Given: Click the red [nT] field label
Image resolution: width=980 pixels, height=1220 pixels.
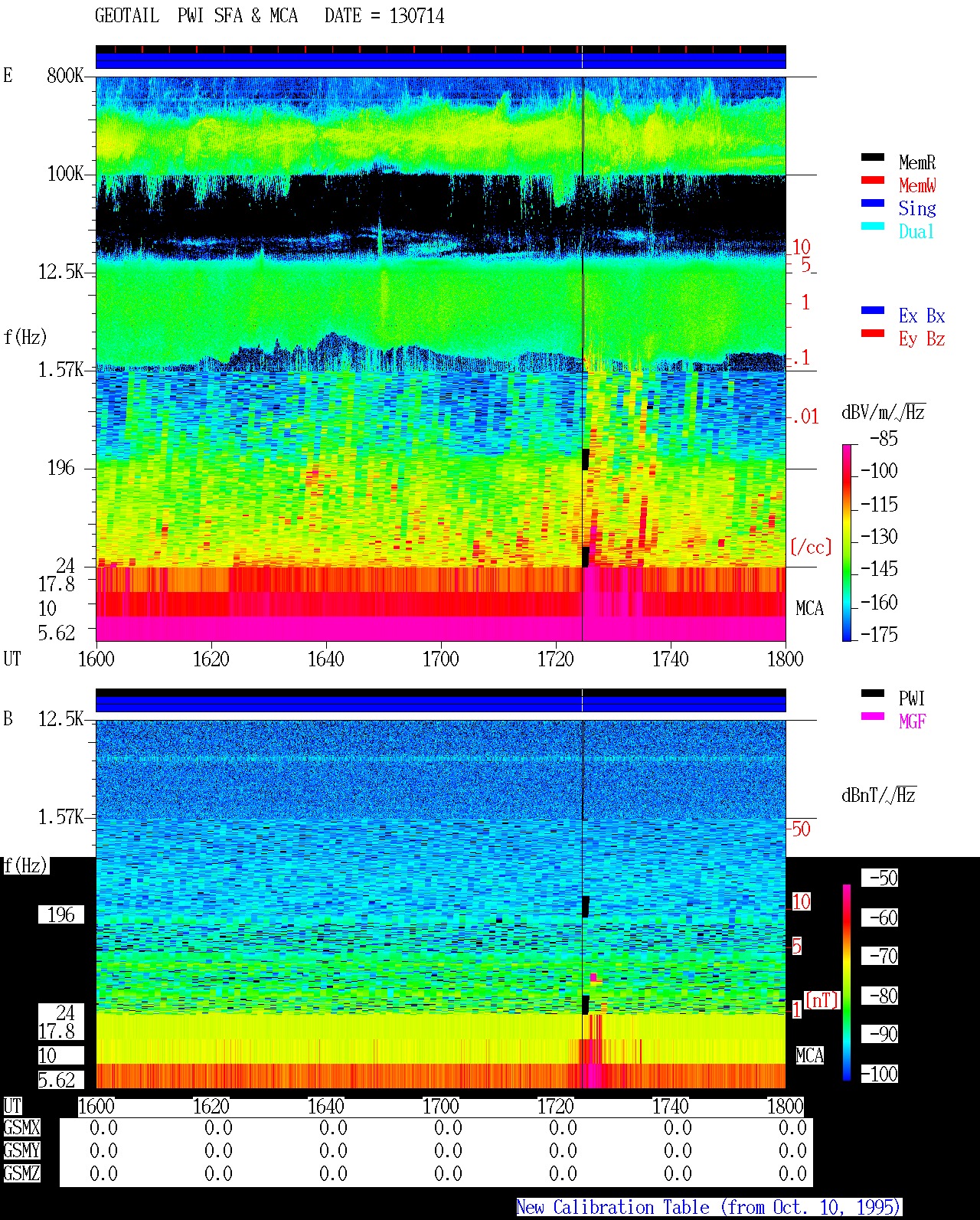Looking at the screenshot, I should click(822, 999).
